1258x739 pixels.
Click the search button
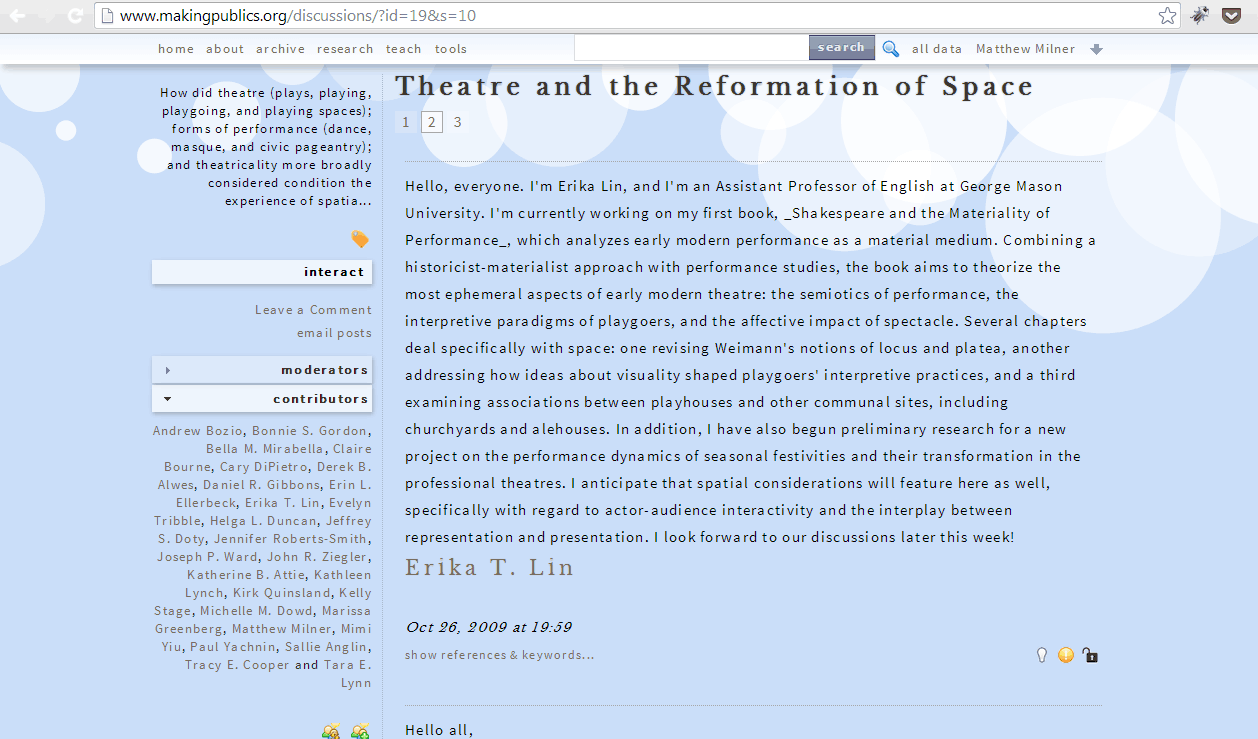coord(841,47)
